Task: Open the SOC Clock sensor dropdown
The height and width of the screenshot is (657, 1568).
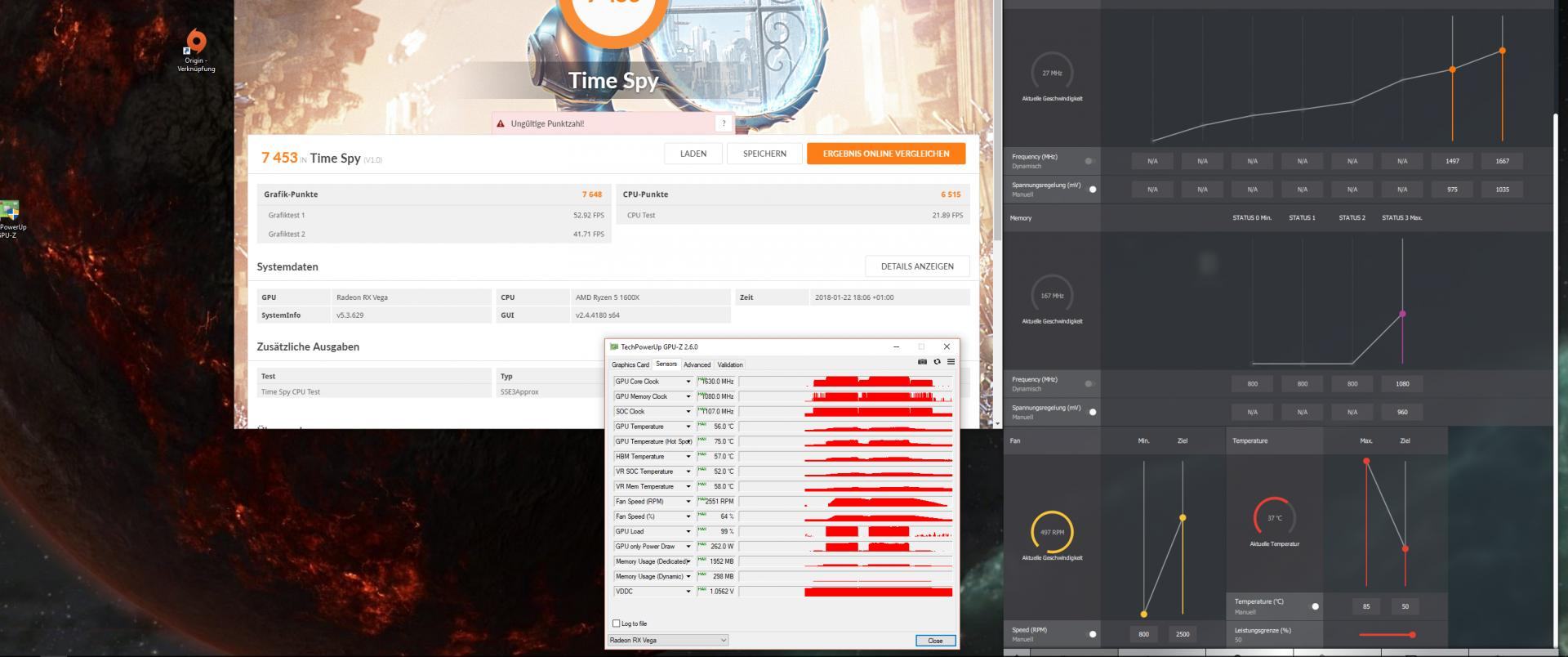Action: point(688,411)
